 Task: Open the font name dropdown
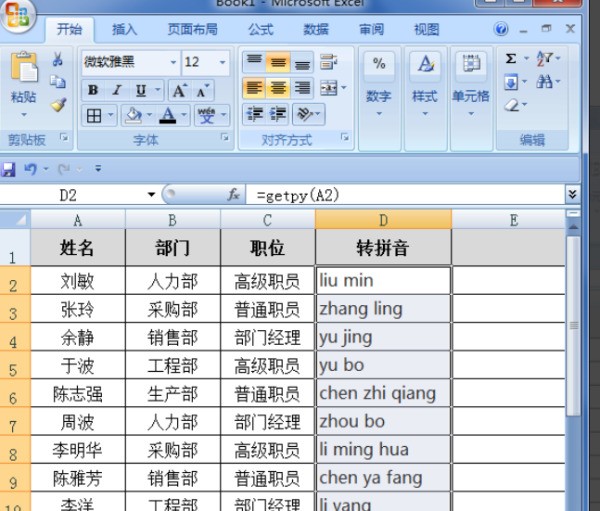point(172,62)
